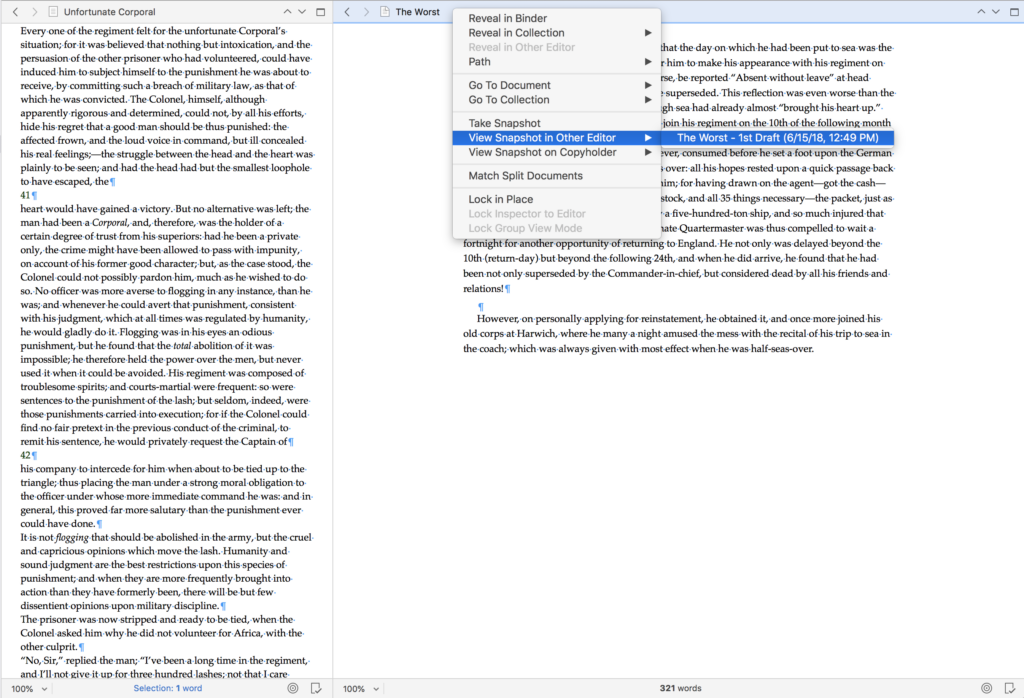Viewport: 1024px width, 698px height.
Task: Click the word relations! in right editor
Action: coord(484,289)
